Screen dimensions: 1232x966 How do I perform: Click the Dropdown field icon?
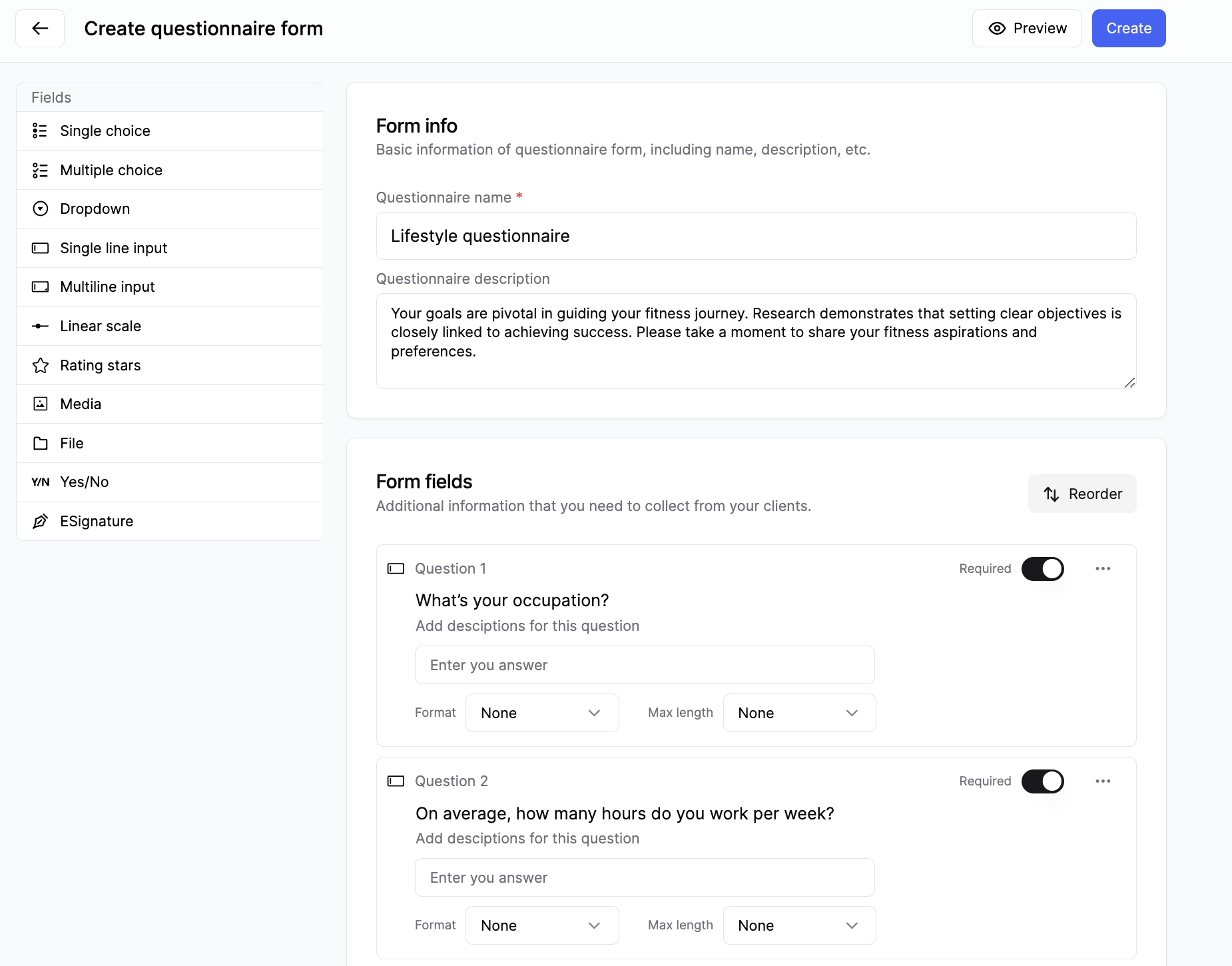41,209
